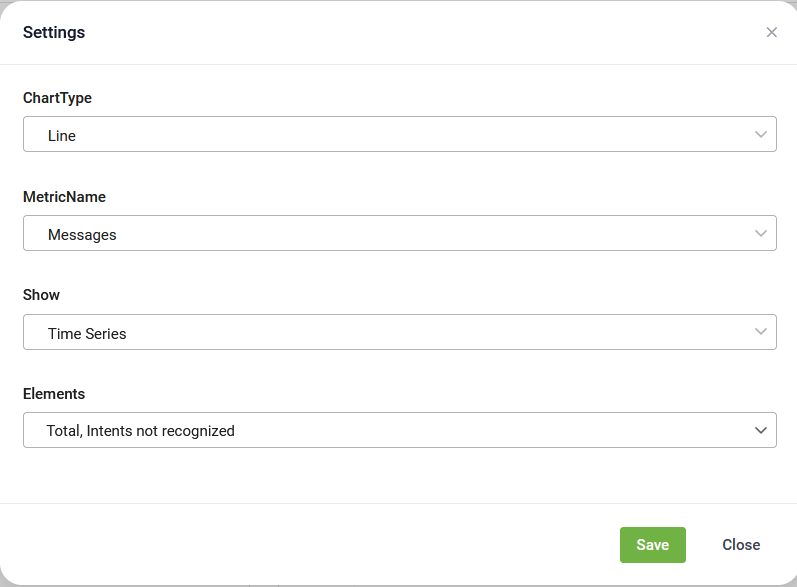Click the chevron arrow in ChartType field
797x587 pixels.
[760, 134]
